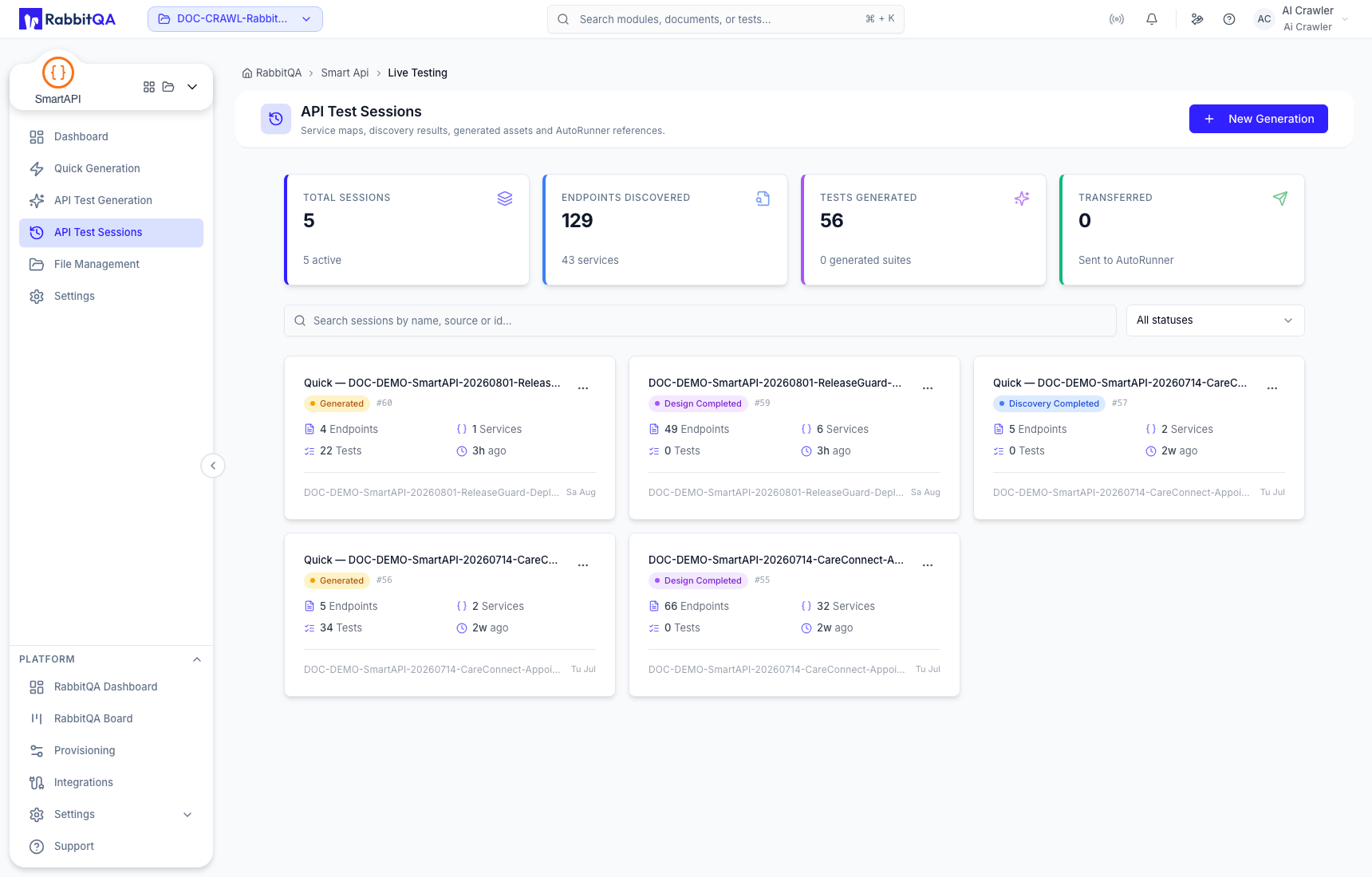Click the Total Sessions stat card
1372x877 pixels.
coord(407,230)
